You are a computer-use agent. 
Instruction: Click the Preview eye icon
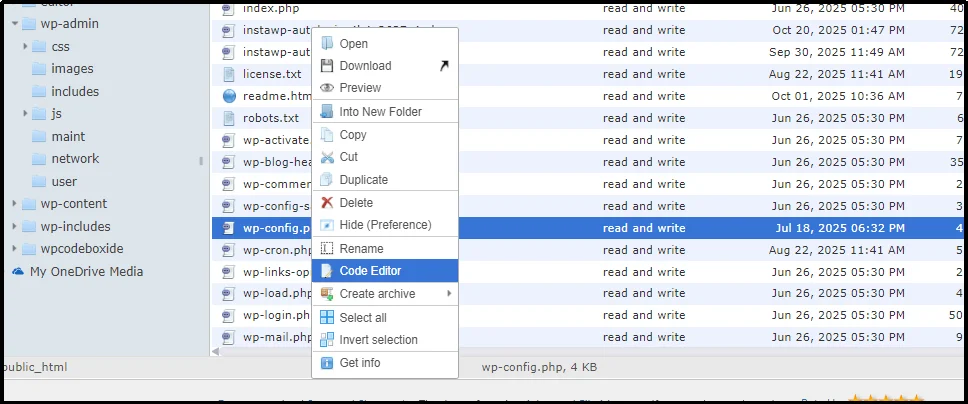click(x=327, y=88)
